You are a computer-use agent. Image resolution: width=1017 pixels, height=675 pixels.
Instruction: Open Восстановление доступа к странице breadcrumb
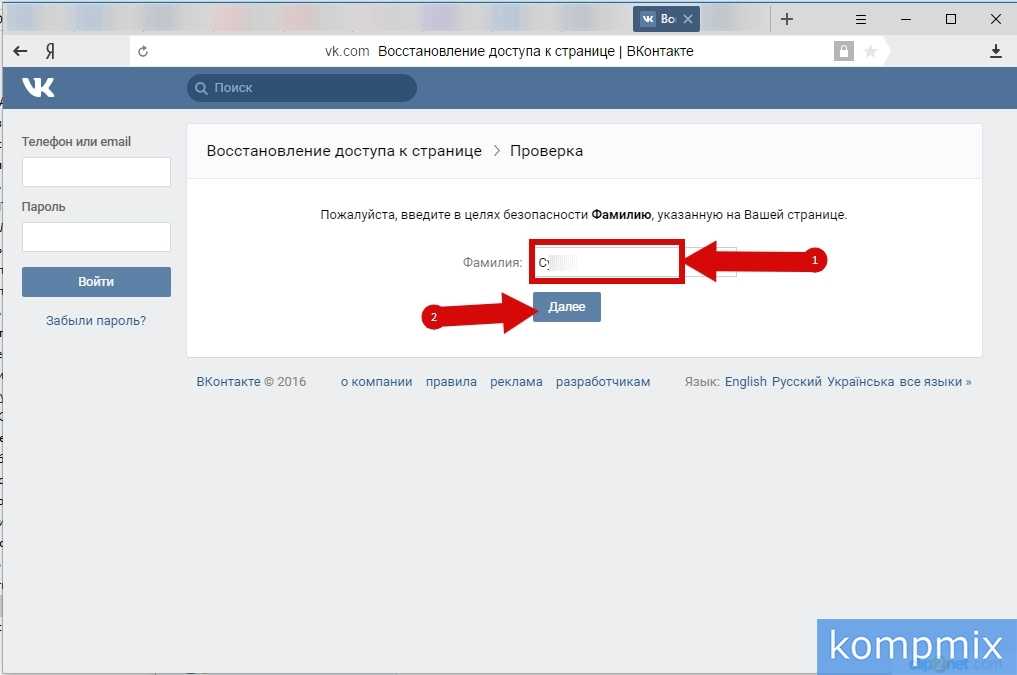pos(344,150)
